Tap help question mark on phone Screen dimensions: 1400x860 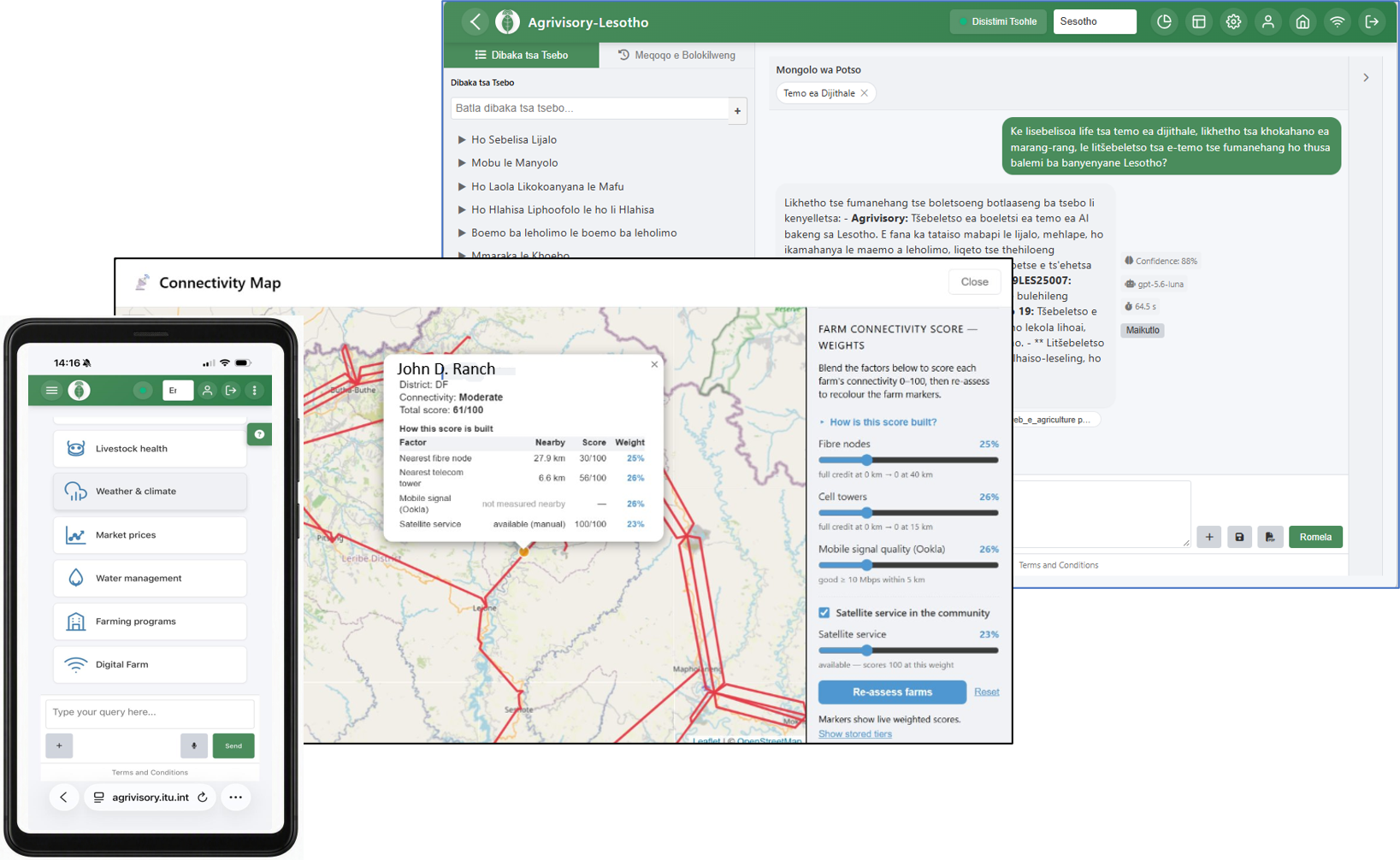(259, 434)
